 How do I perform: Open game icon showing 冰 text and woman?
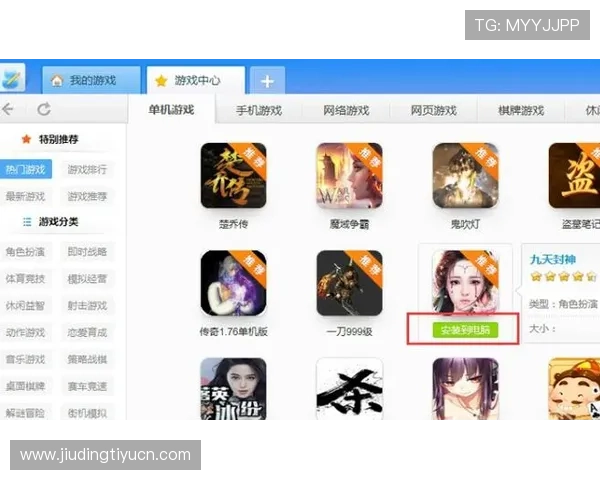233,389
